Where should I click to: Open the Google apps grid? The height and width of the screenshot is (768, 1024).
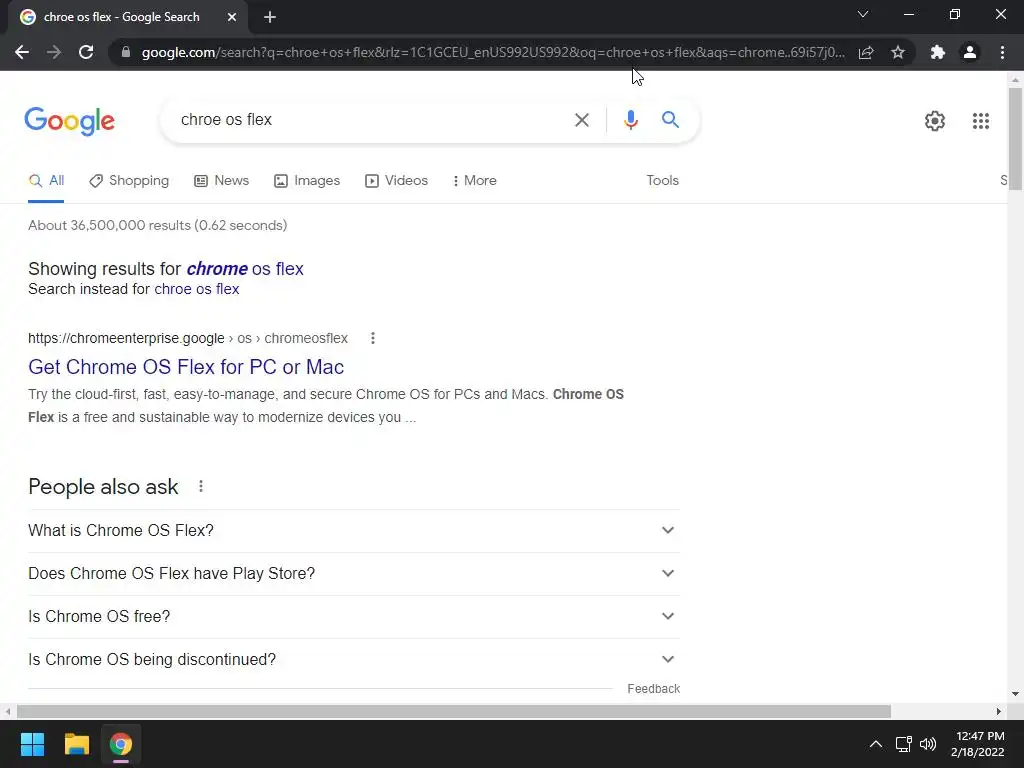coord(980,121)
